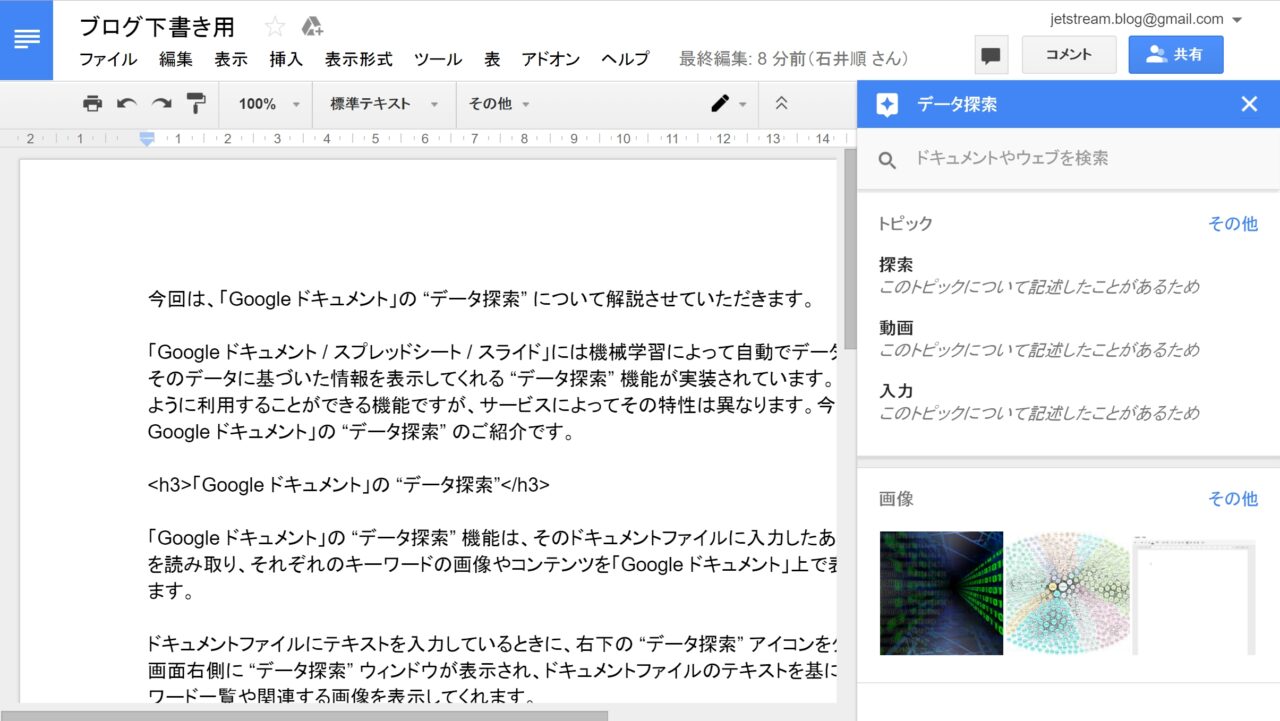Click the Docs home hamburger icon
1280x721 pixels.
pyautogui.click(x=27, y=40)
